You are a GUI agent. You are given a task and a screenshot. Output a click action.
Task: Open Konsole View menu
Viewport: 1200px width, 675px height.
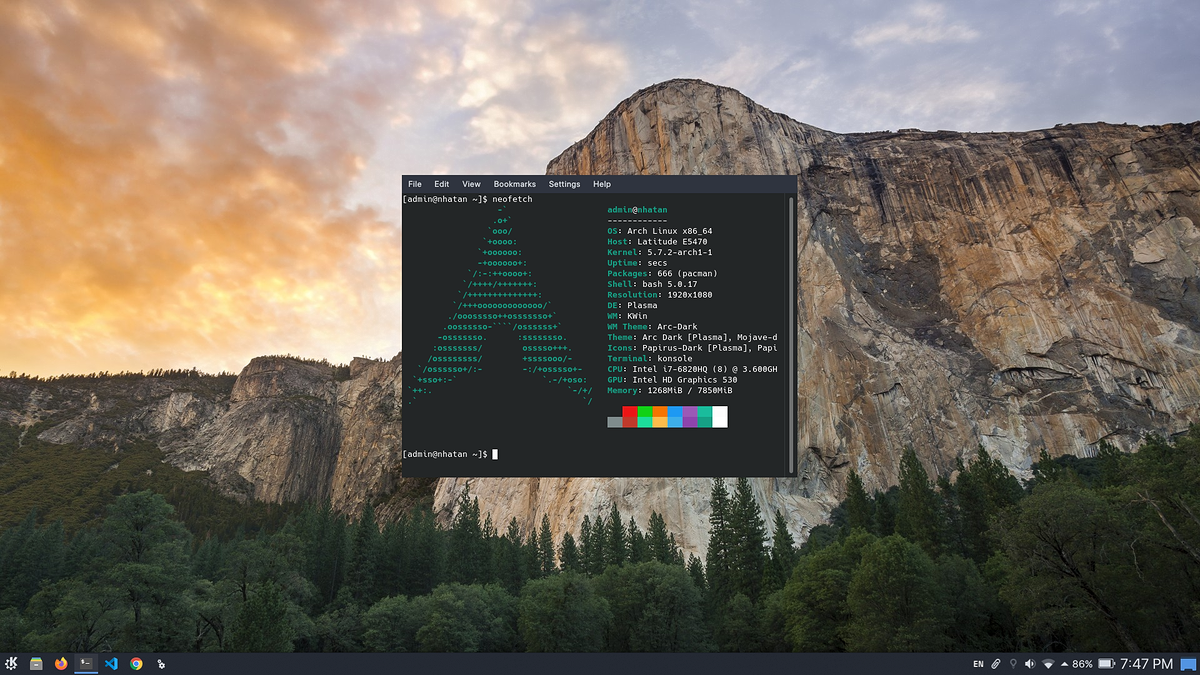(471, 184)
